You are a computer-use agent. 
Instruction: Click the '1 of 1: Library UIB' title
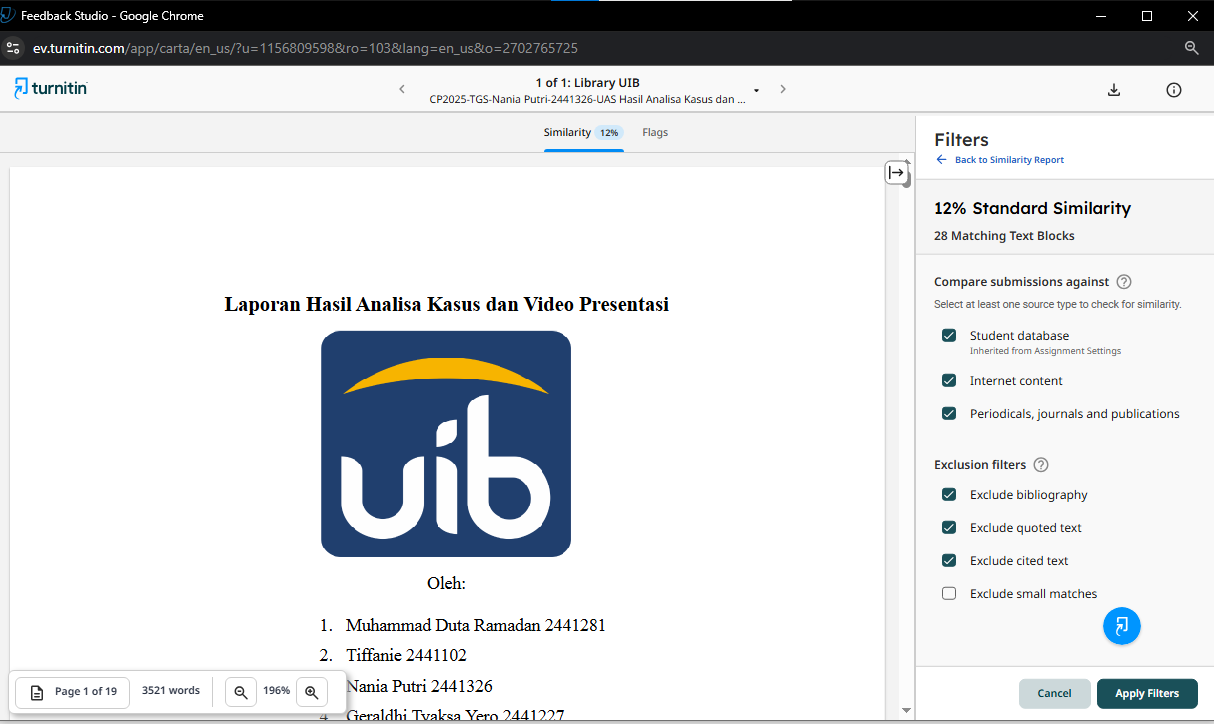point(587,83)
